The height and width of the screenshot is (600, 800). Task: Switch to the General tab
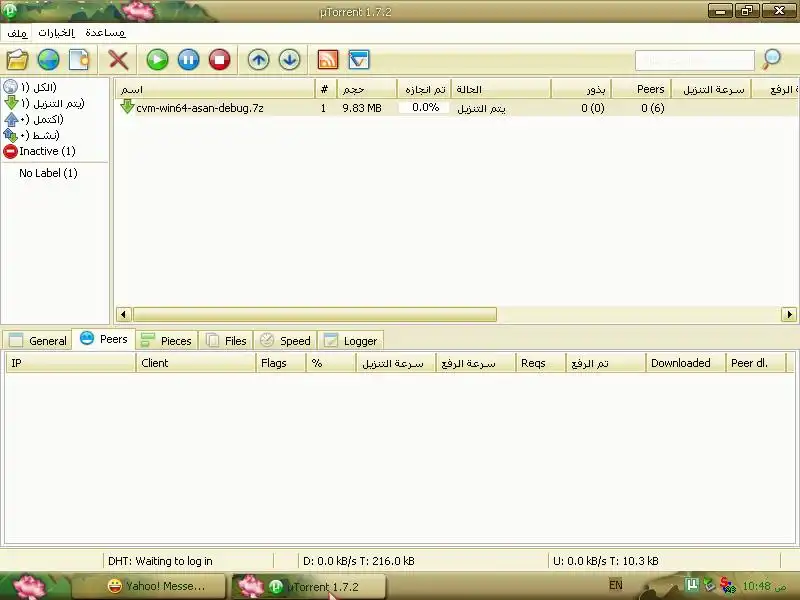37,340
